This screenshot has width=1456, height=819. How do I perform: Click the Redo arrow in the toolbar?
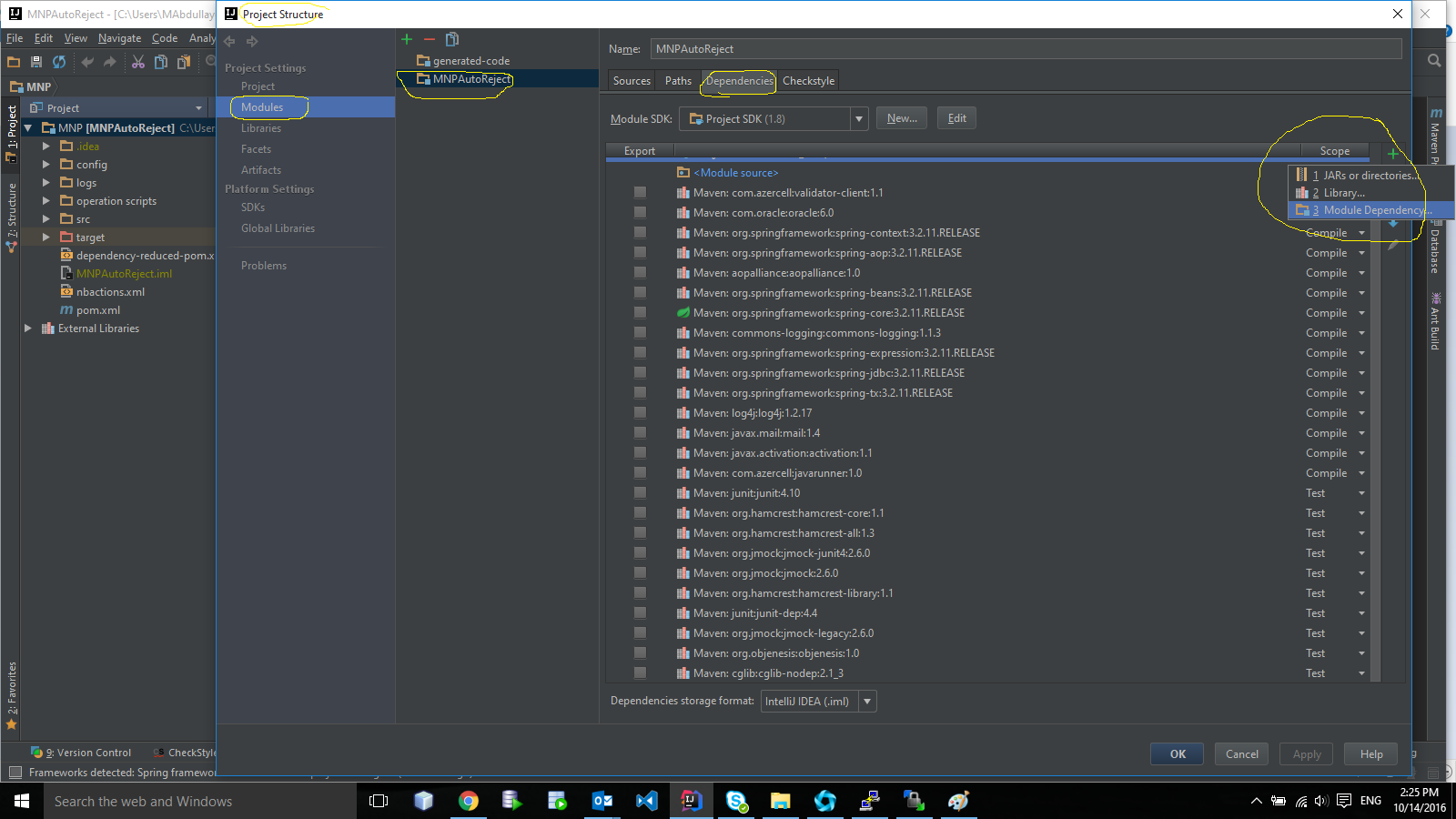[x=110, y=62]
